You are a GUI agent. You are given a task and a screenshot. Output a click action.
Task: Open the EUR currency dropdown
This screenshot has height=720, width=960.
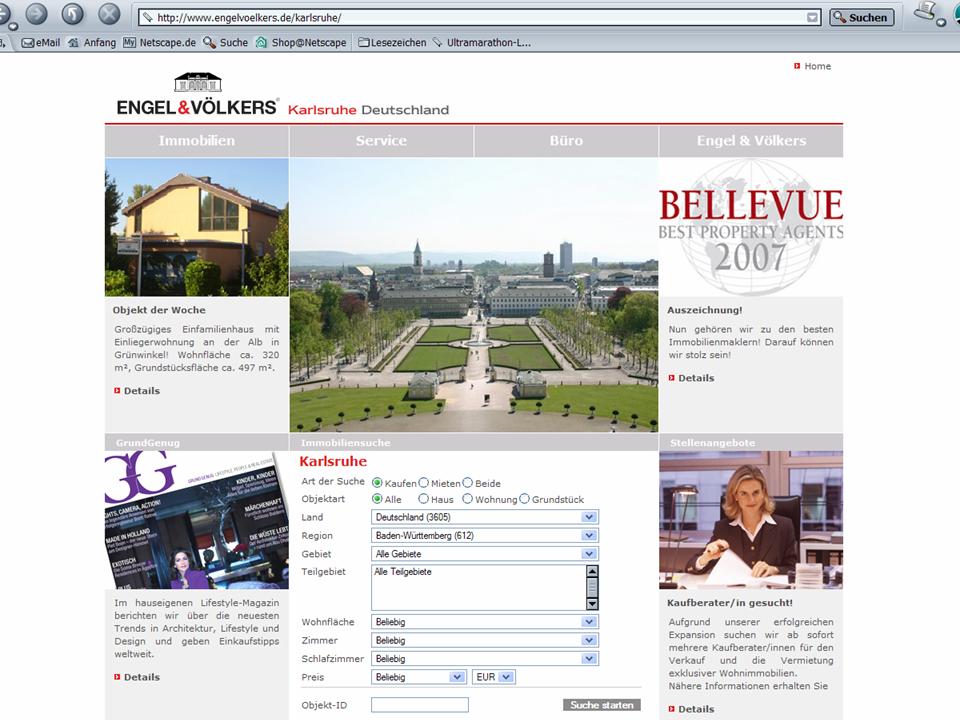coord(506,677)
